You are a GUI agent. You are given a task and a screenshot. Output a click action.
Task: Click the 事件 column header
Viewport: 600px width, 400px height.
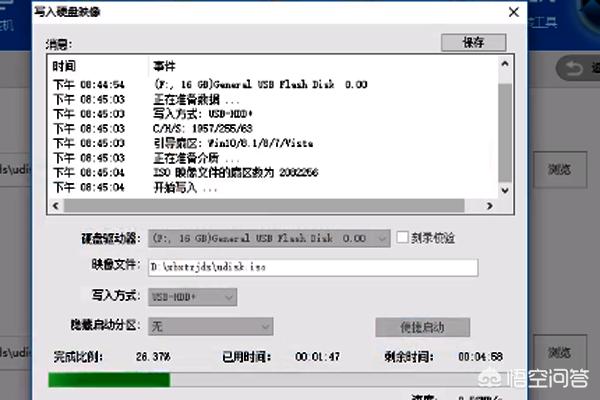[x=165, y=67]
